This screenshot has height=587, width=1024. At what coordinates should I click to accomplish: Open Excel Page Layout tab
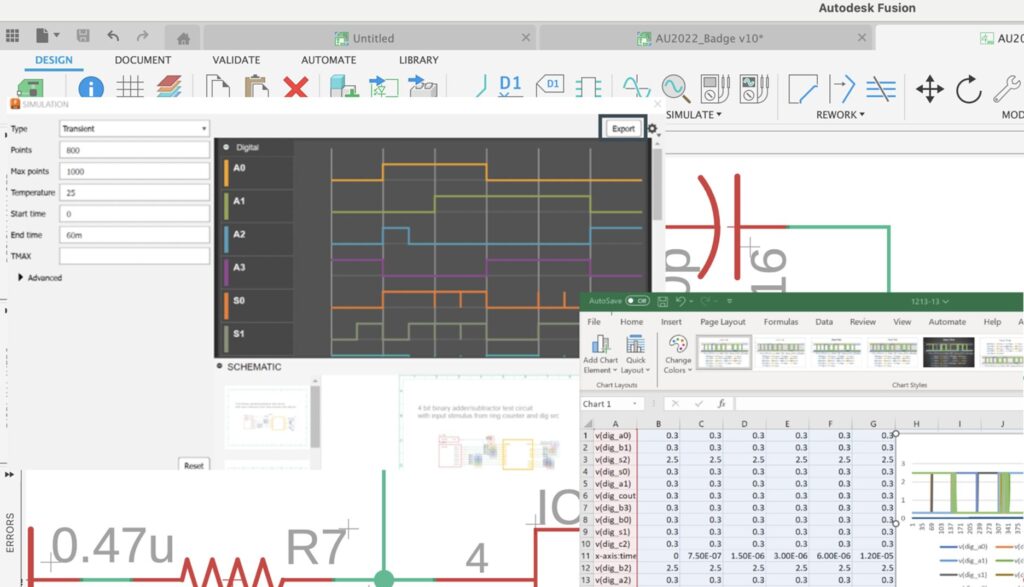722,322
